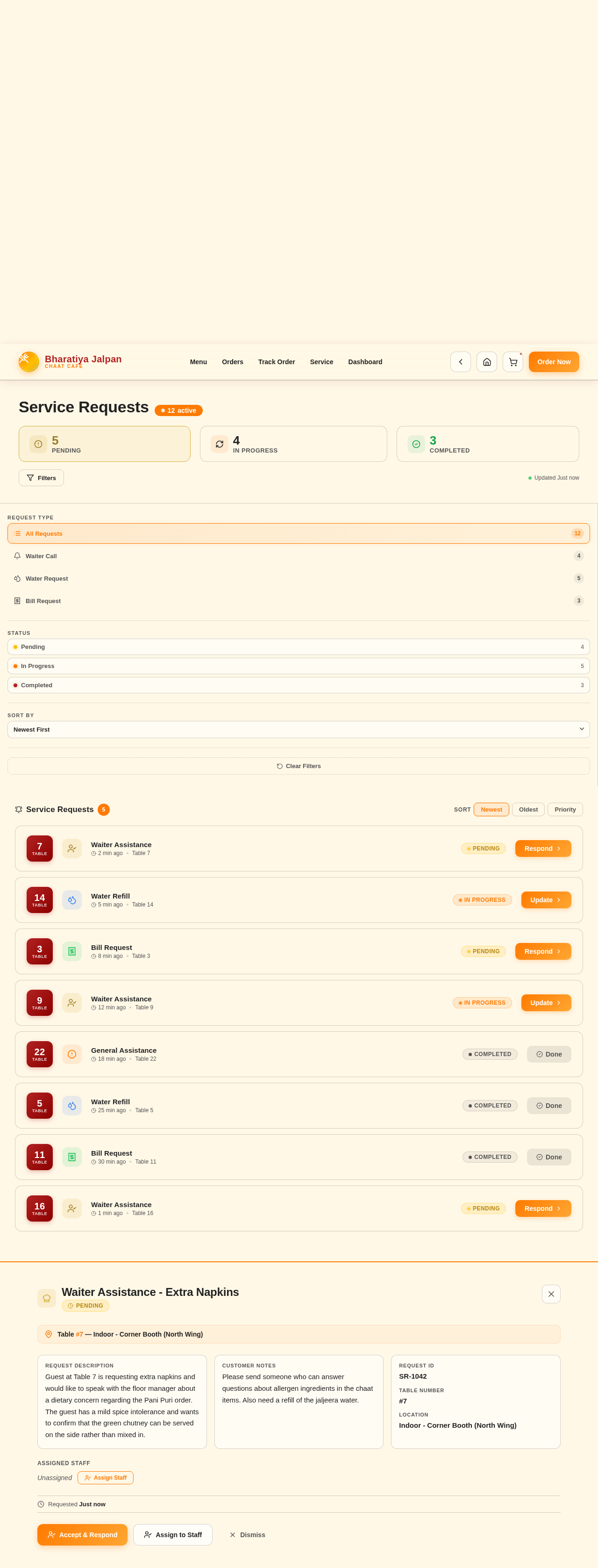This screenshot has height=1568, width=598.
Task: Click Clear Filters button
Action: pos(299,766)
